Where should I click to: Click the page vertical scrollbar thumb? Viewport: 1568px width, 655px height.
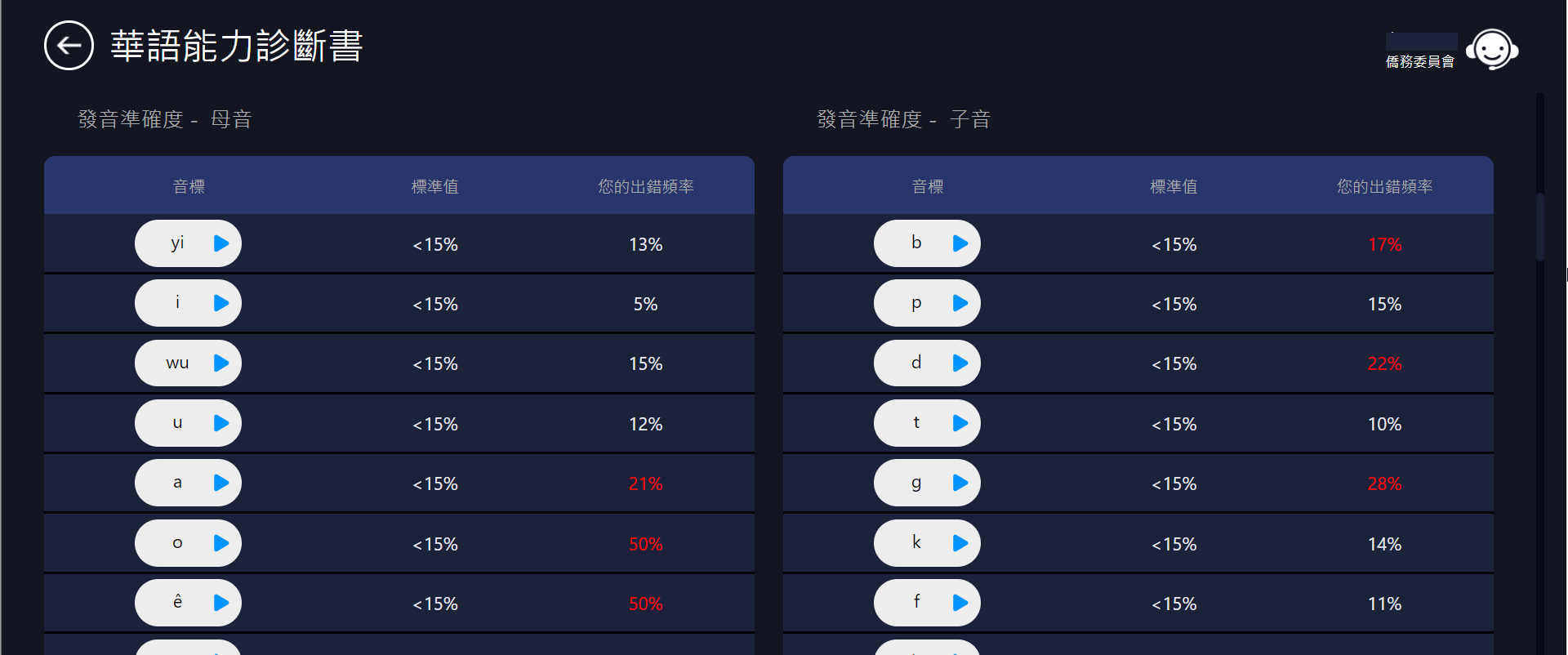[1540, 226]
